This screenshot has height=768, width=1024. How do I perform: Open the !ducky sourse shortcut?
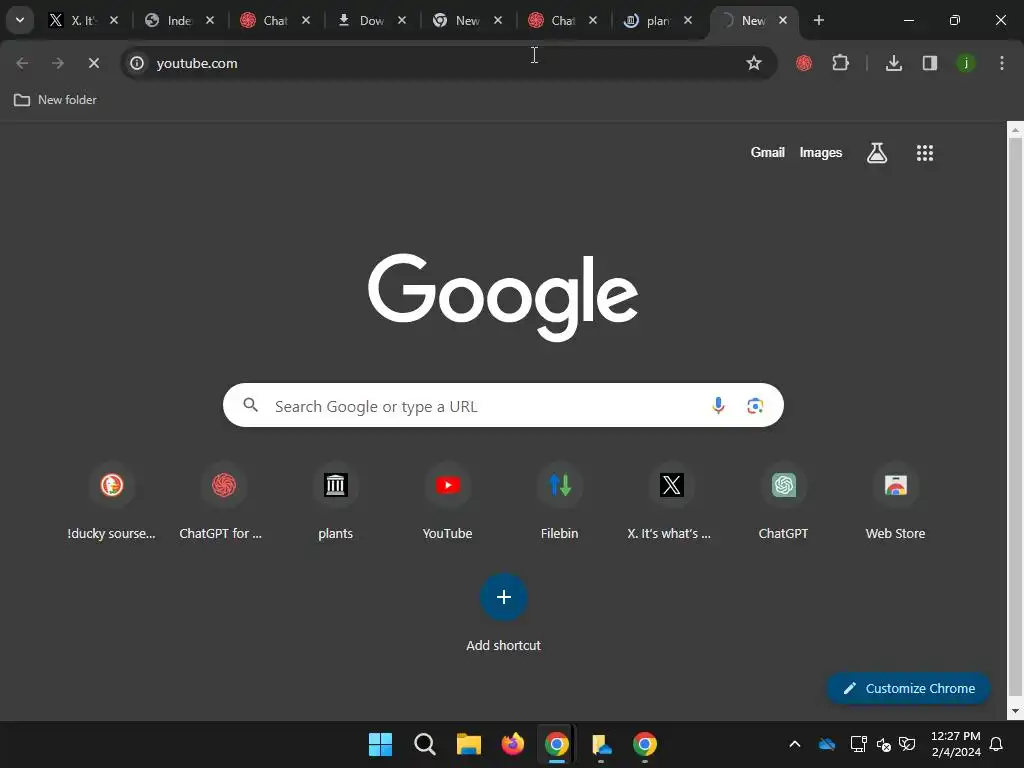coord(112,502)
